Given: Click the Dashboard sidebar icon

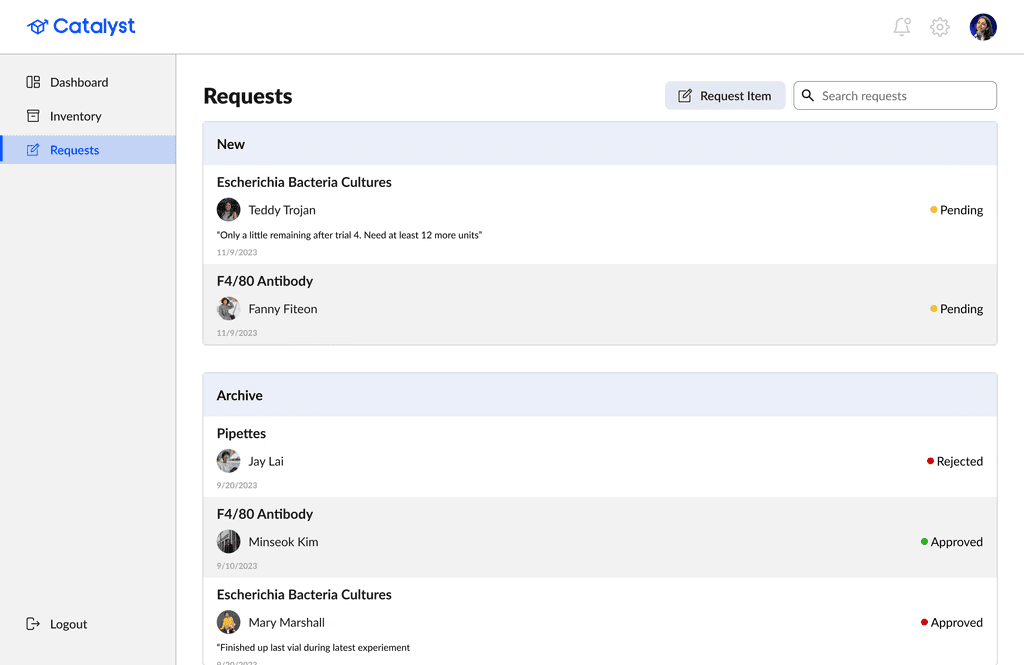Looking at the screenshot, I should point(33,82).
